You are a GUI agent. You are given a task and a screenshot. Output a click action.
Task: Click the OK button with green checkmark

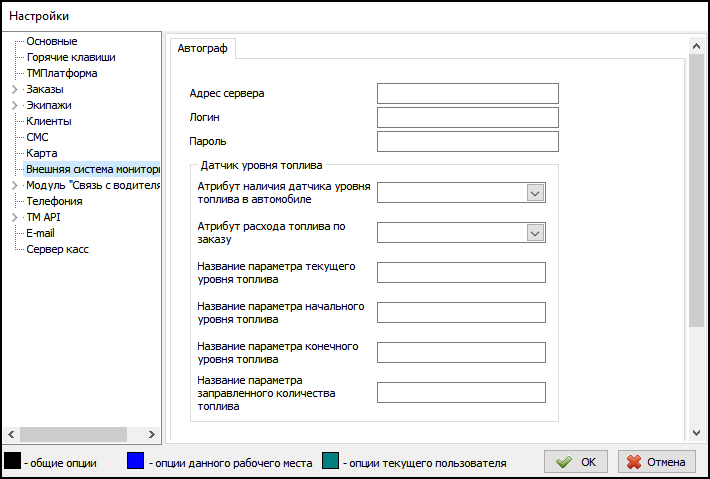tap(576, 462)
